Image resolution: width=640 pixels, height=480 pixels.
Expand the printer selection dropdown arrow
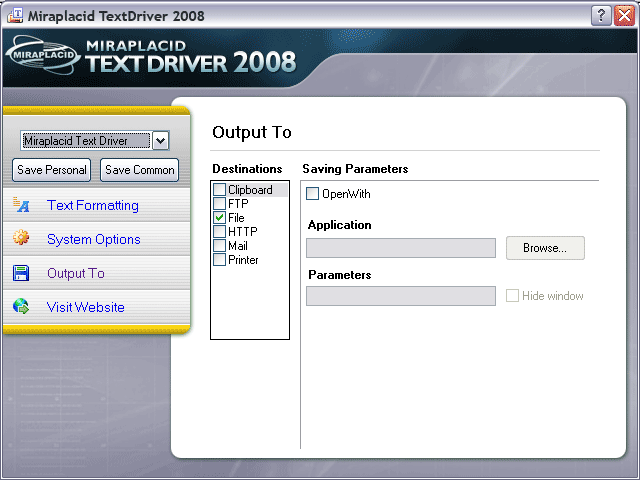[x=160, y=141]
